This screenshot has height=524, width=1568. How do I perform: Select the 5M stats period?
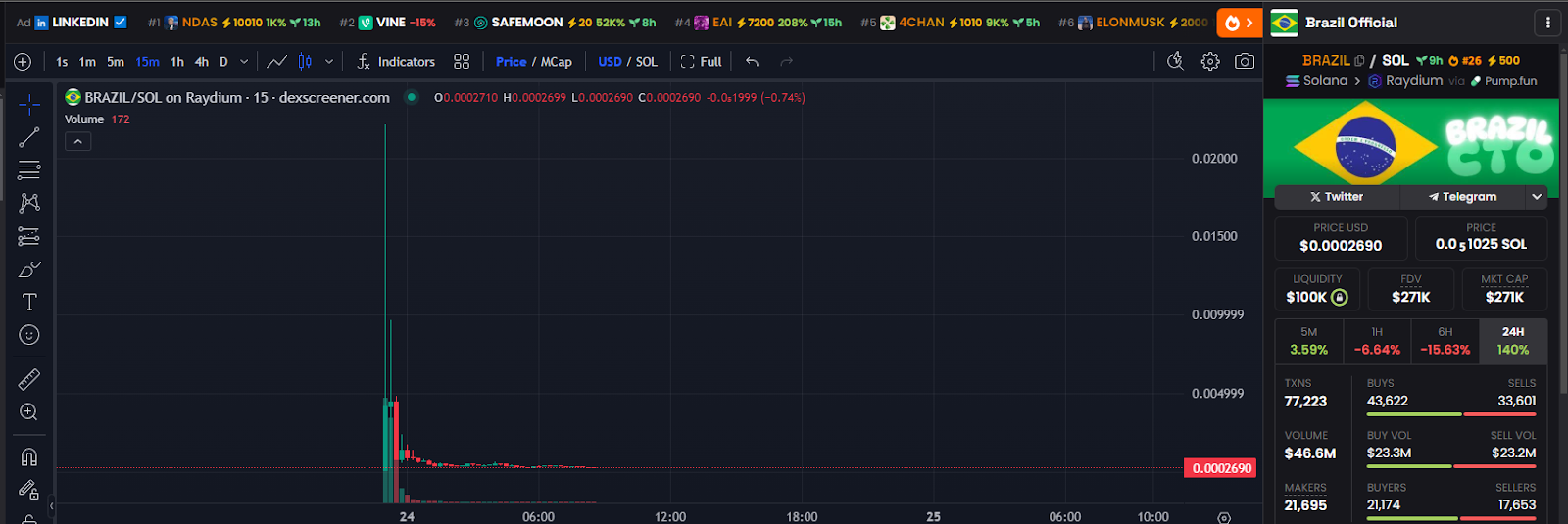tap(1309, 341)
